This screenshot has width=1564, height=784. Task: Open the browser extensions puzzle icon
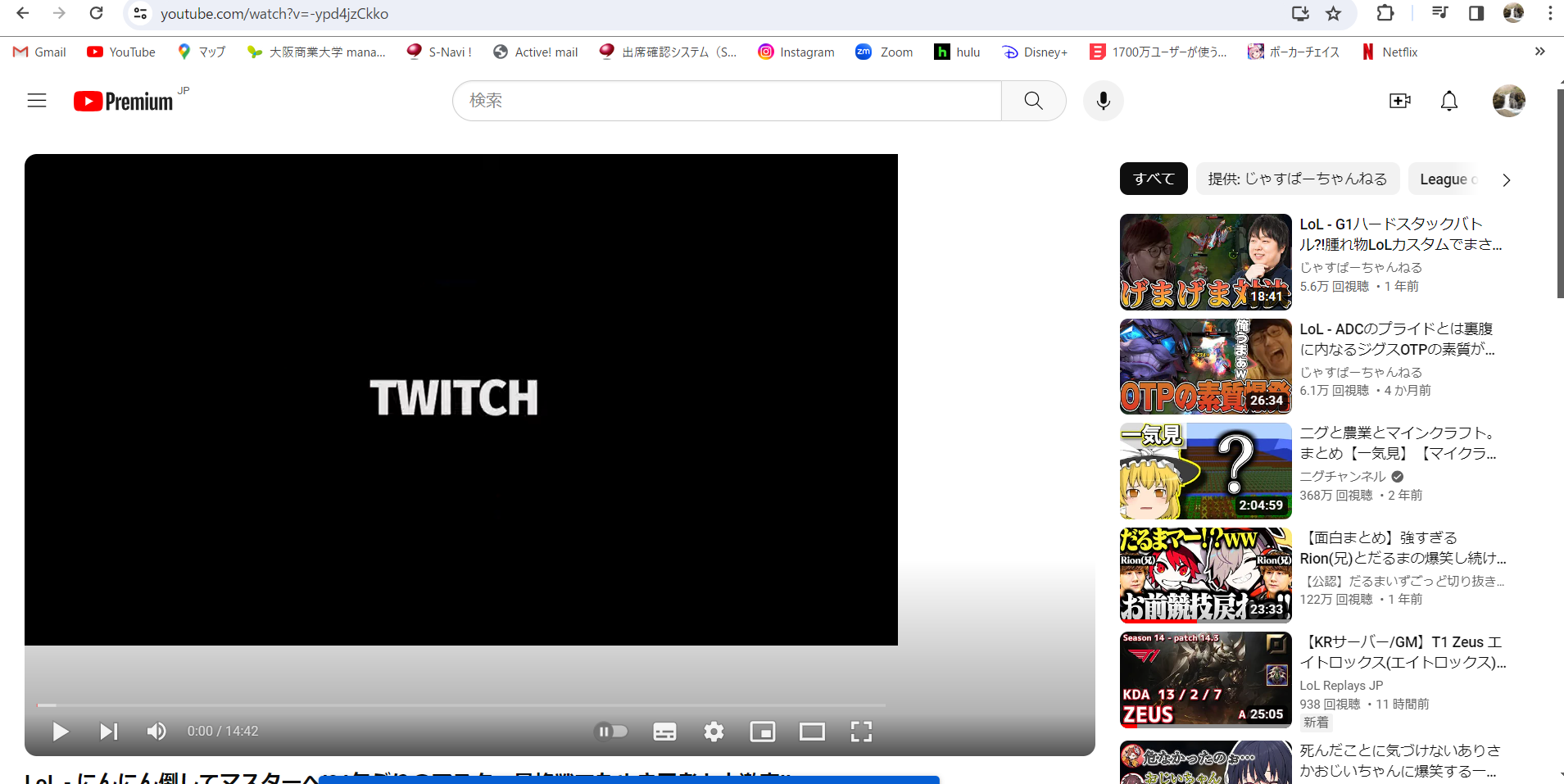1385,13
